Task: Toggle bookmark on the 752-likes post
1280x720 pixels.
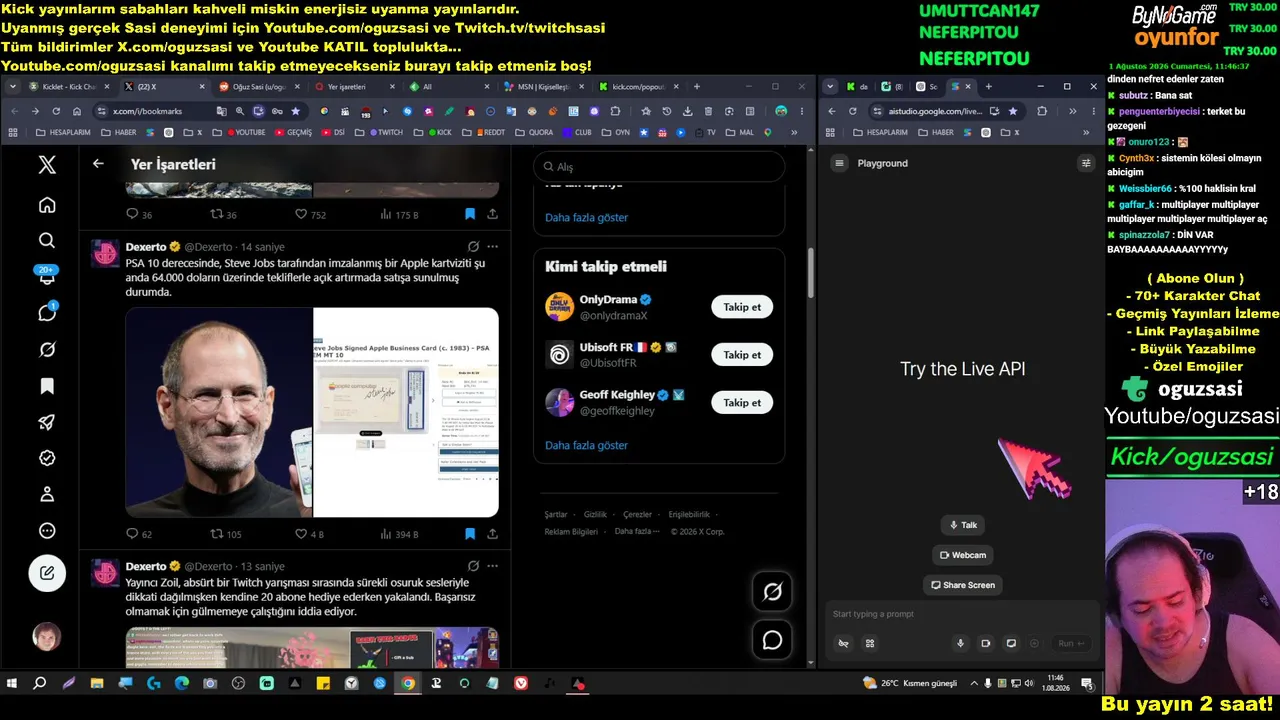Action: [x=470, y=214]
